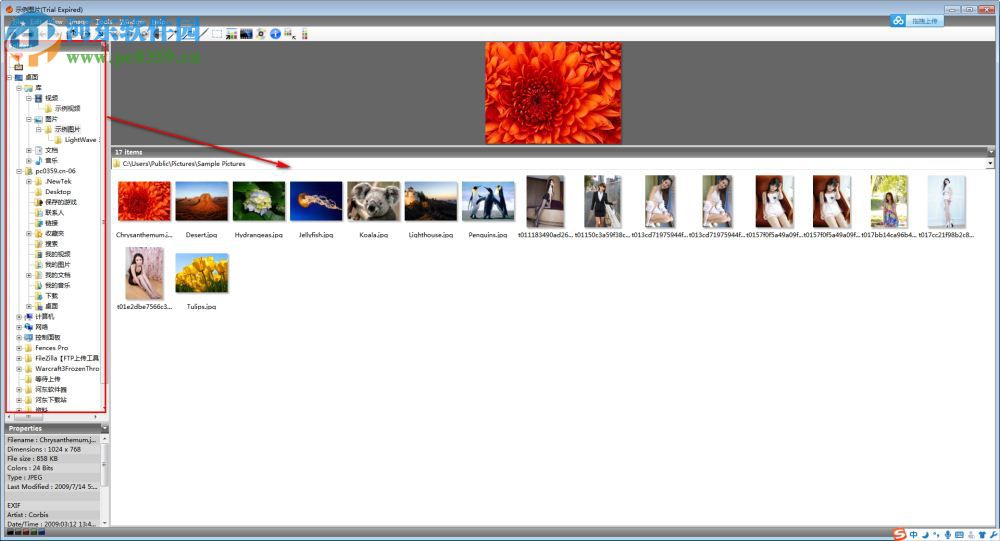Select t017bb14ca96b4 image thumbnail

pyautogui.click(x=889, y=202)
